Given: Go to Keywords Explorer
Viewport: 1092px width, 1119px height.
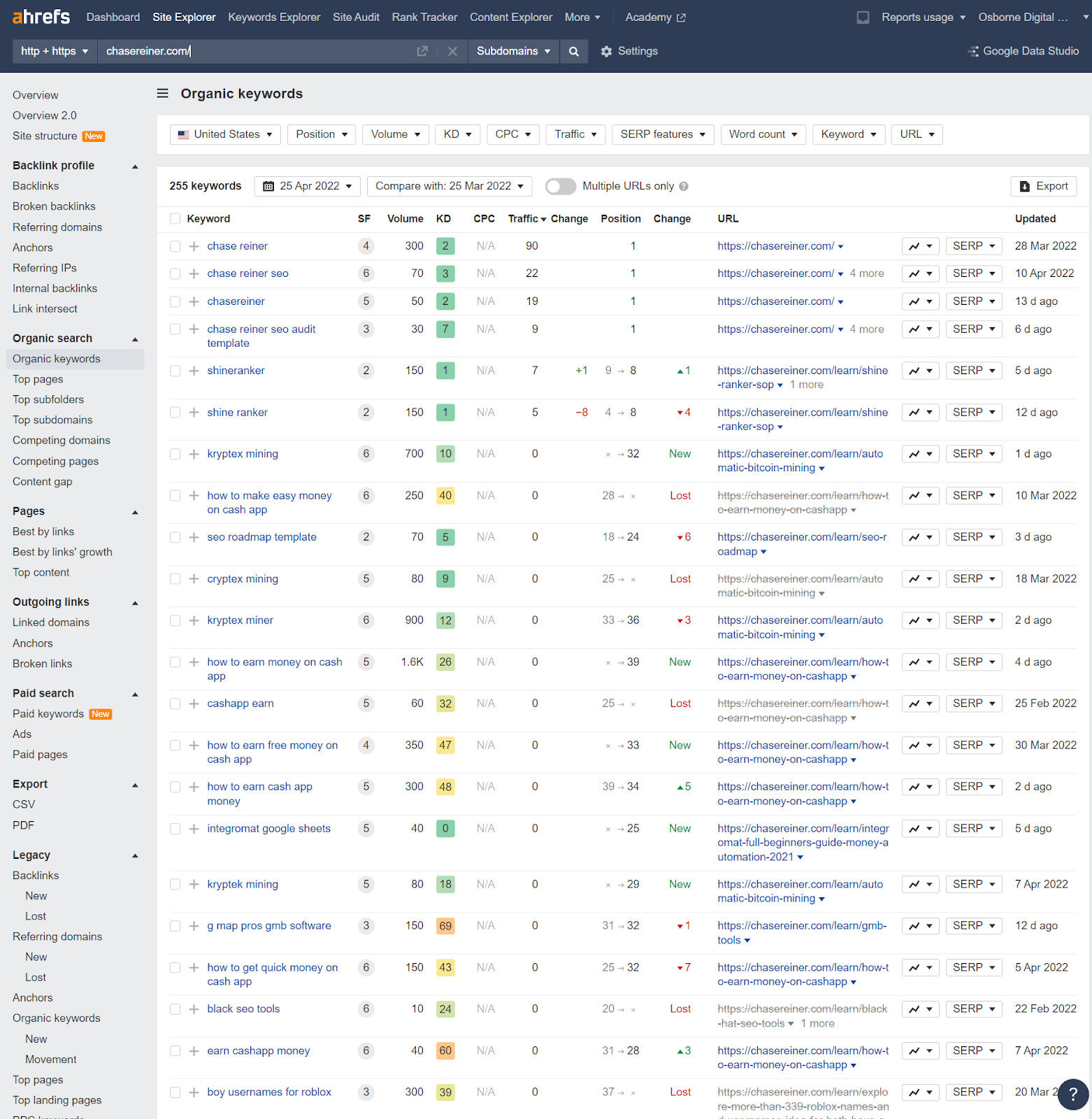Looking at the screenshot, I should (x=274, y=17).
